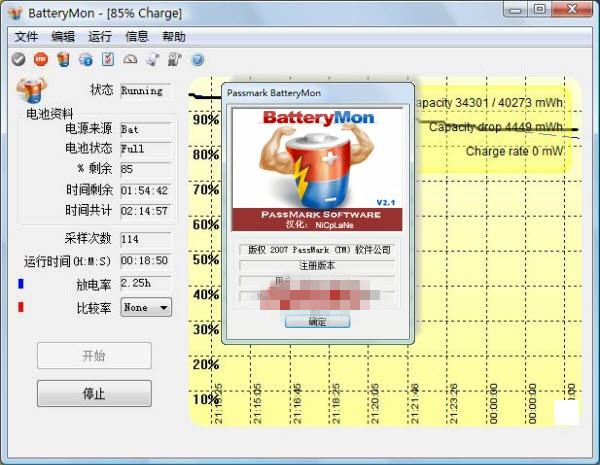Click the 注册版本 text in dialog
This screenshot has width=600, height=465.
coord(317,265)
